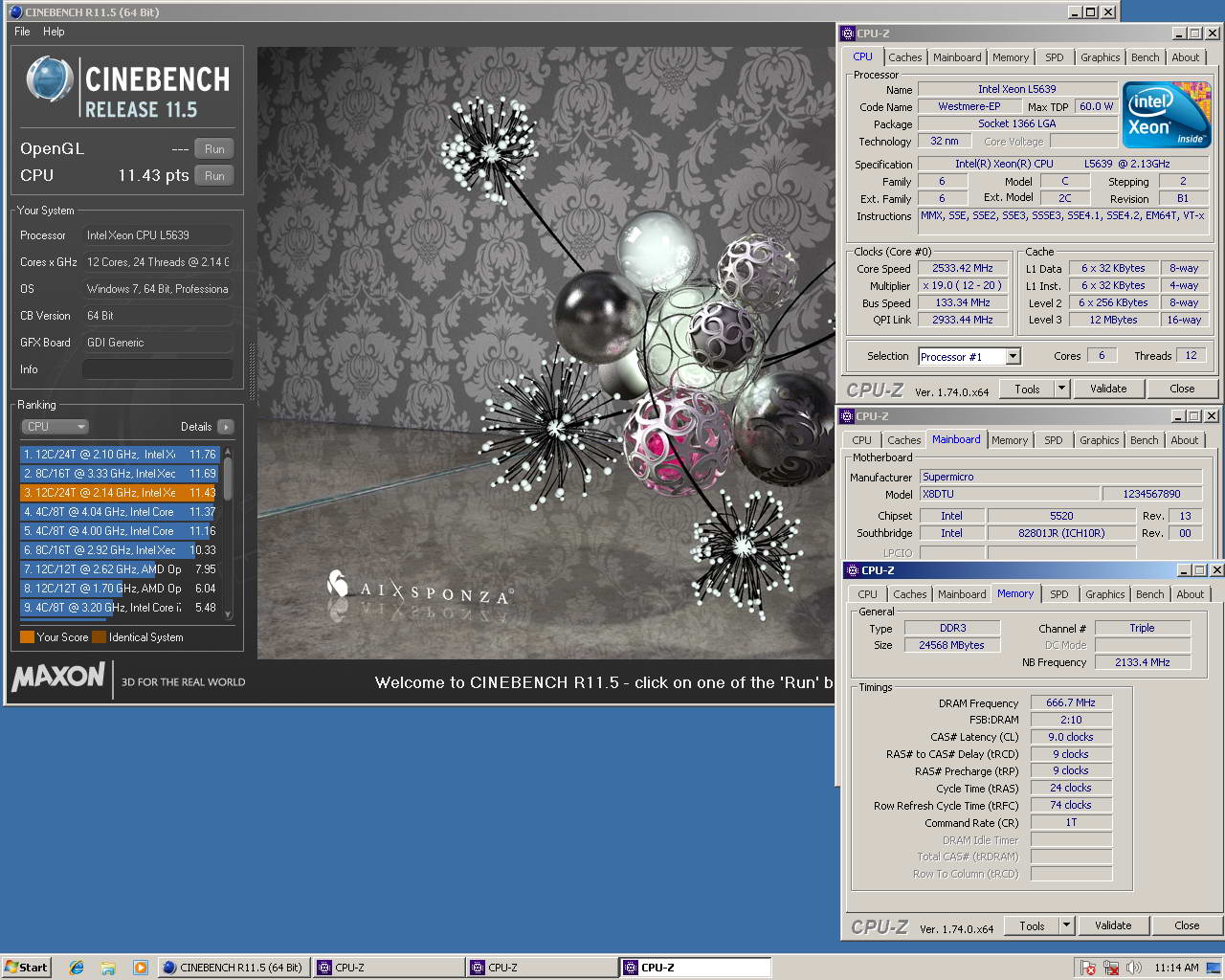Open About tab in bottom CPU-Z Memory window
The height and width of the screenshot is (980, 1225).
coord(1190,594)
